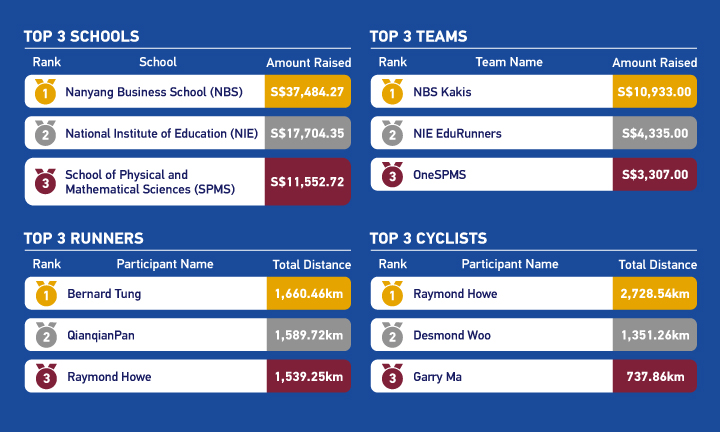Click silver medal icon beside NIE EduRunners

(390, 133)
